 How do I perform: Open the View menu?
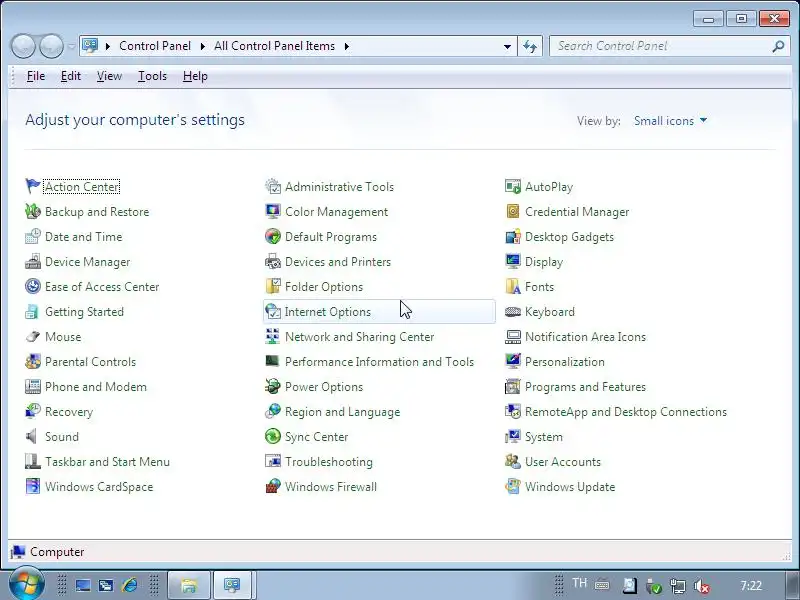(109, 76)
